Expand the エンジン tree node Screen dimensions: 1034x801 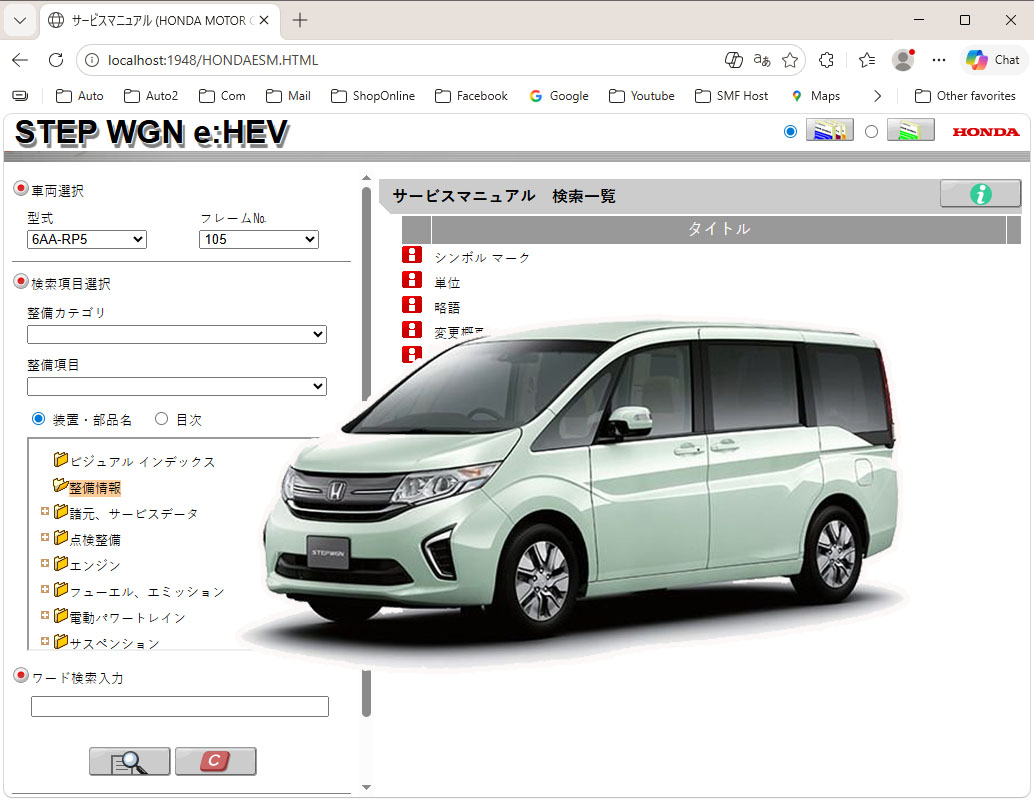(x=45, y=563)
